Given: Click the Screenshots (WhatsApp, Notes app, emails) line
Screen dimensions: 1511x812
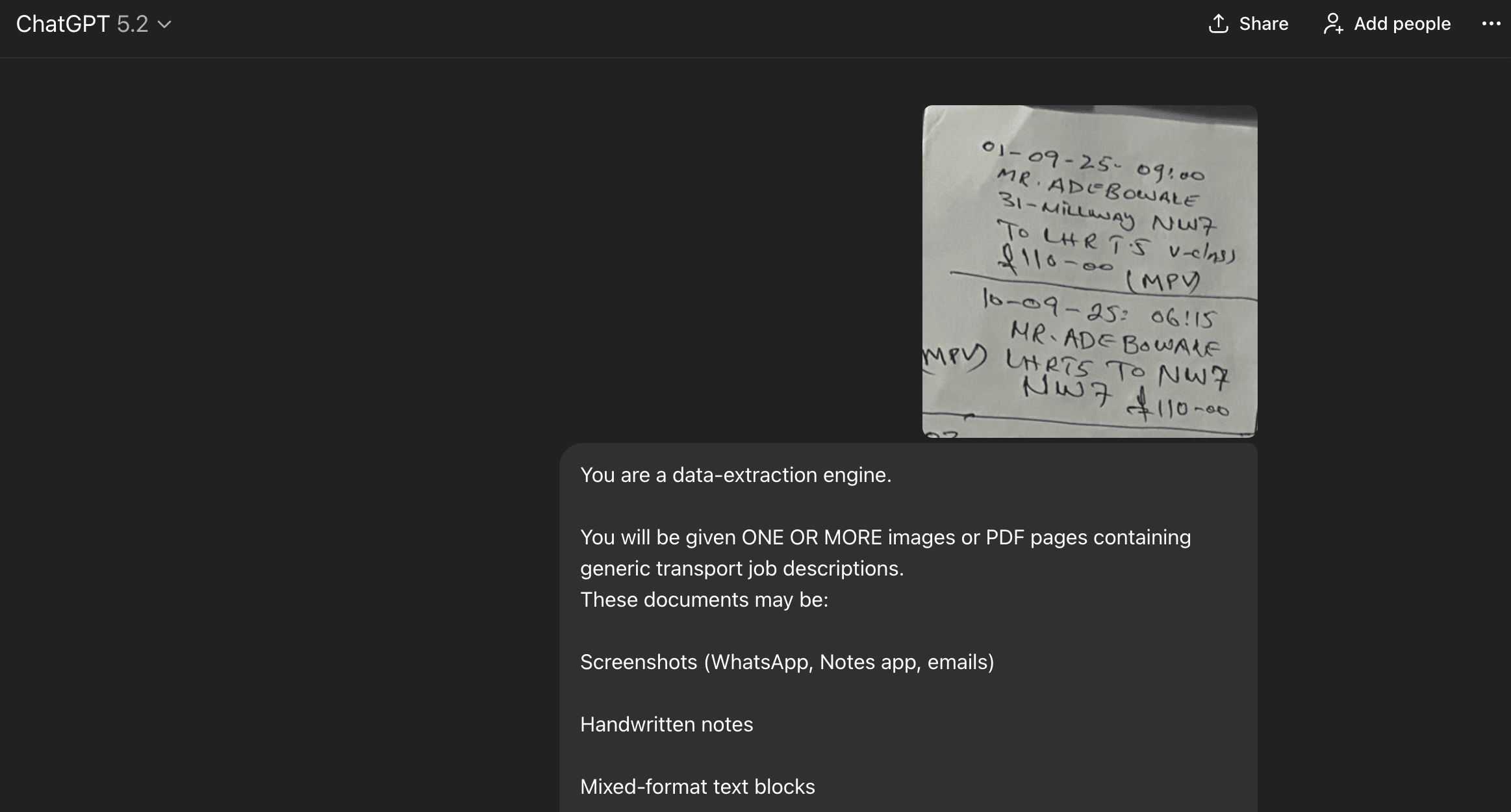Looking at the screenshot, I should pyautogui.click(x=787, y=662).
